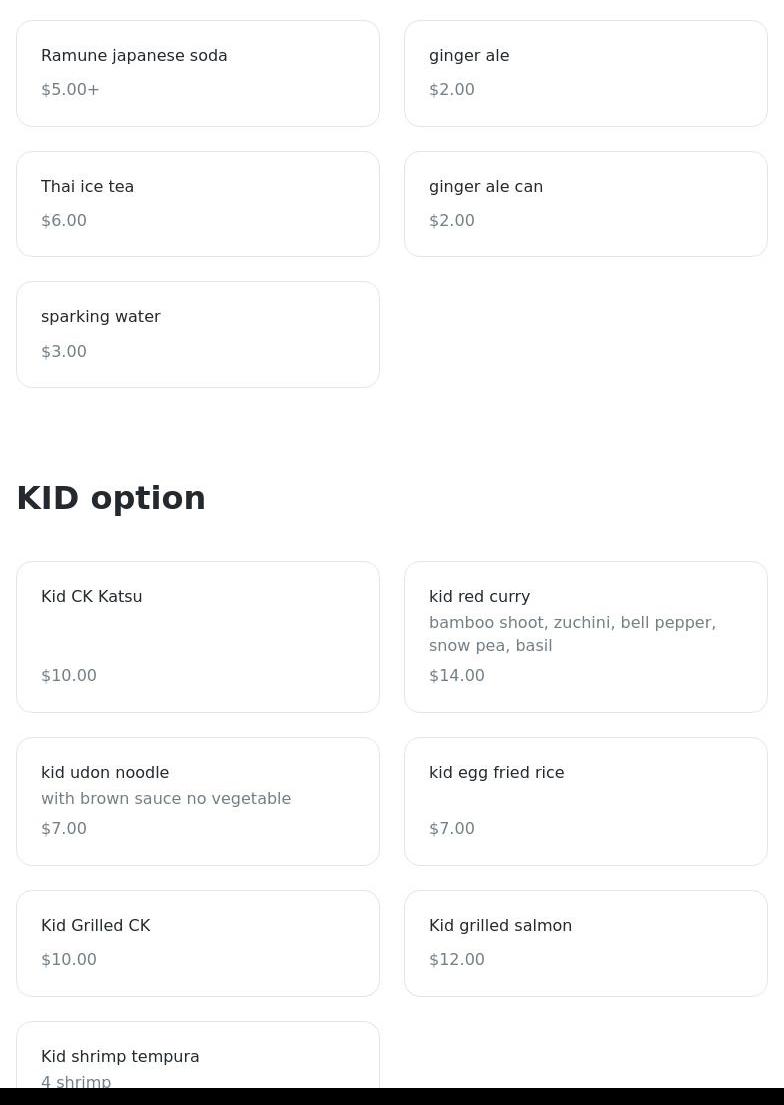Screen dimensions: 784x1105
Task: Select the ginger ale menu card
Action: 586,73
